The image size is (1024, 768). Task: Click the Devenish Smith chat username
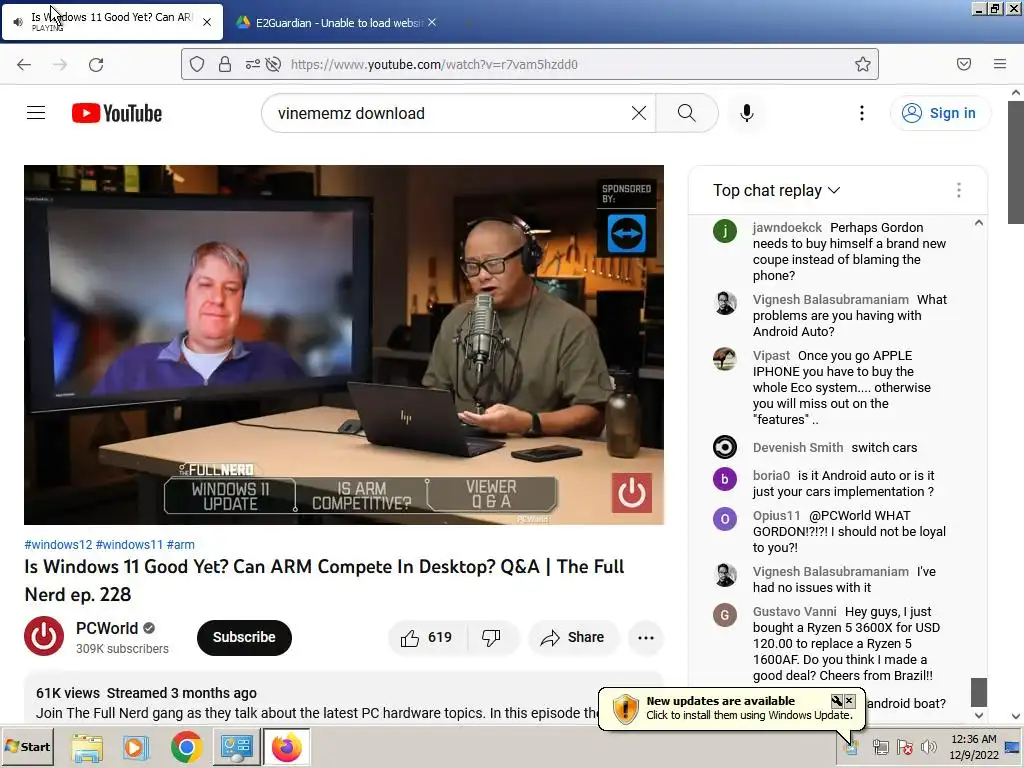tap(797, 447)
